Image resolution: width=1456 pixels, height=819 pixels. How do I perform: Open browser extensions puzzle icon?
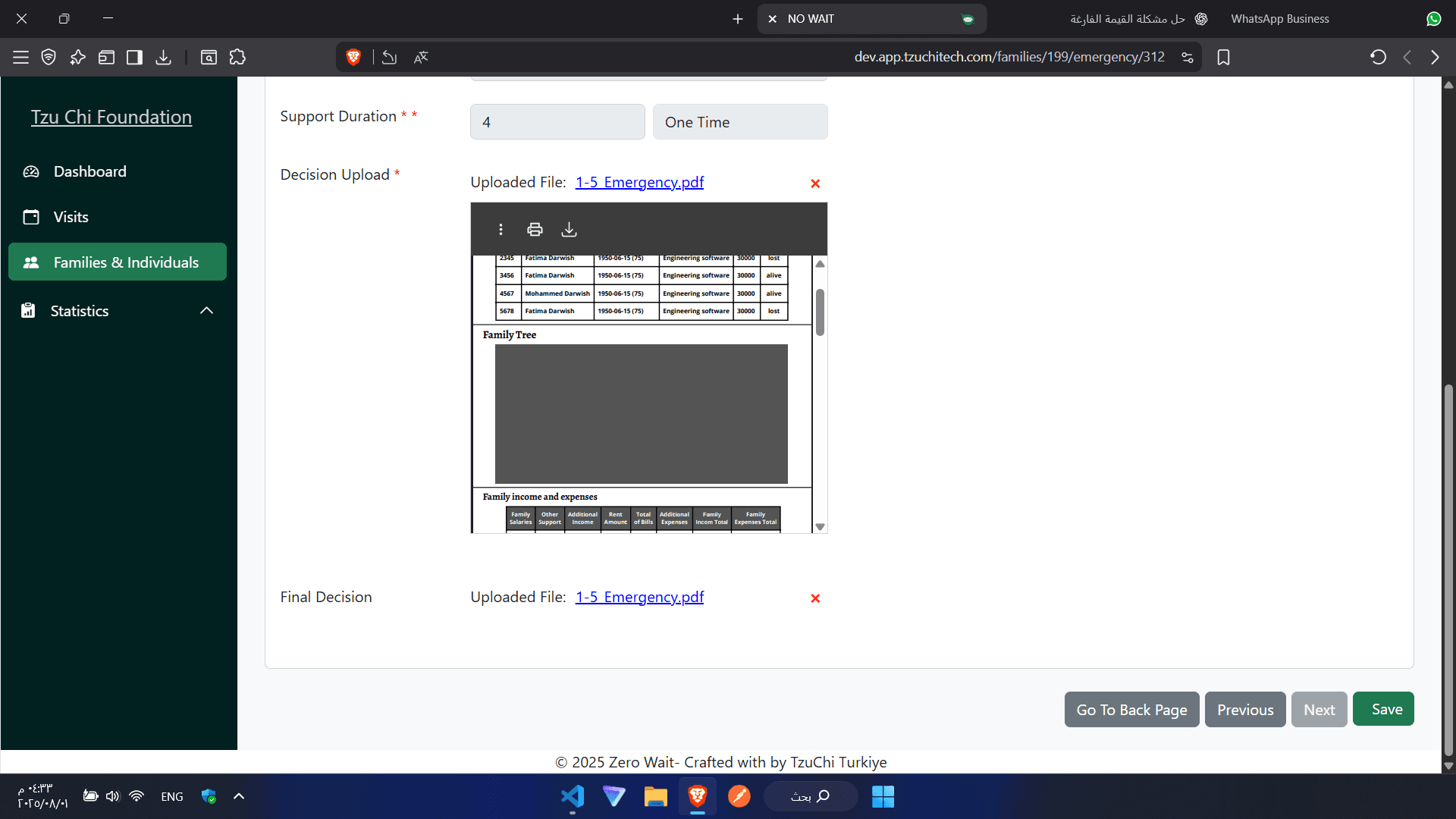(237, 57)
